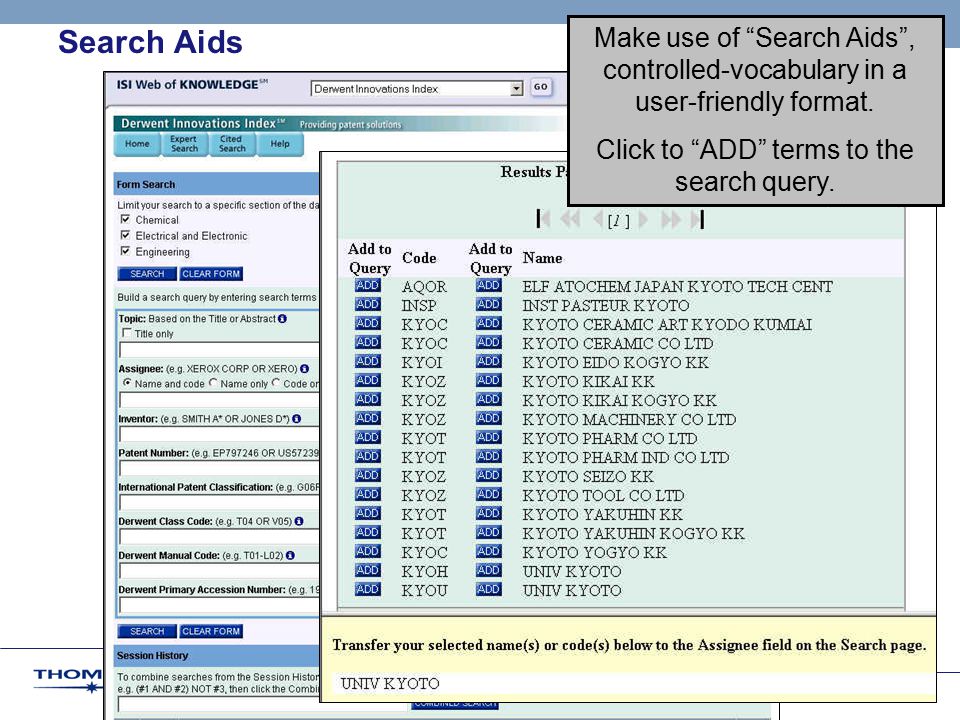Click the Patent Number input field
This screenshot has height=720, width=960.
(x=219, y=469)
